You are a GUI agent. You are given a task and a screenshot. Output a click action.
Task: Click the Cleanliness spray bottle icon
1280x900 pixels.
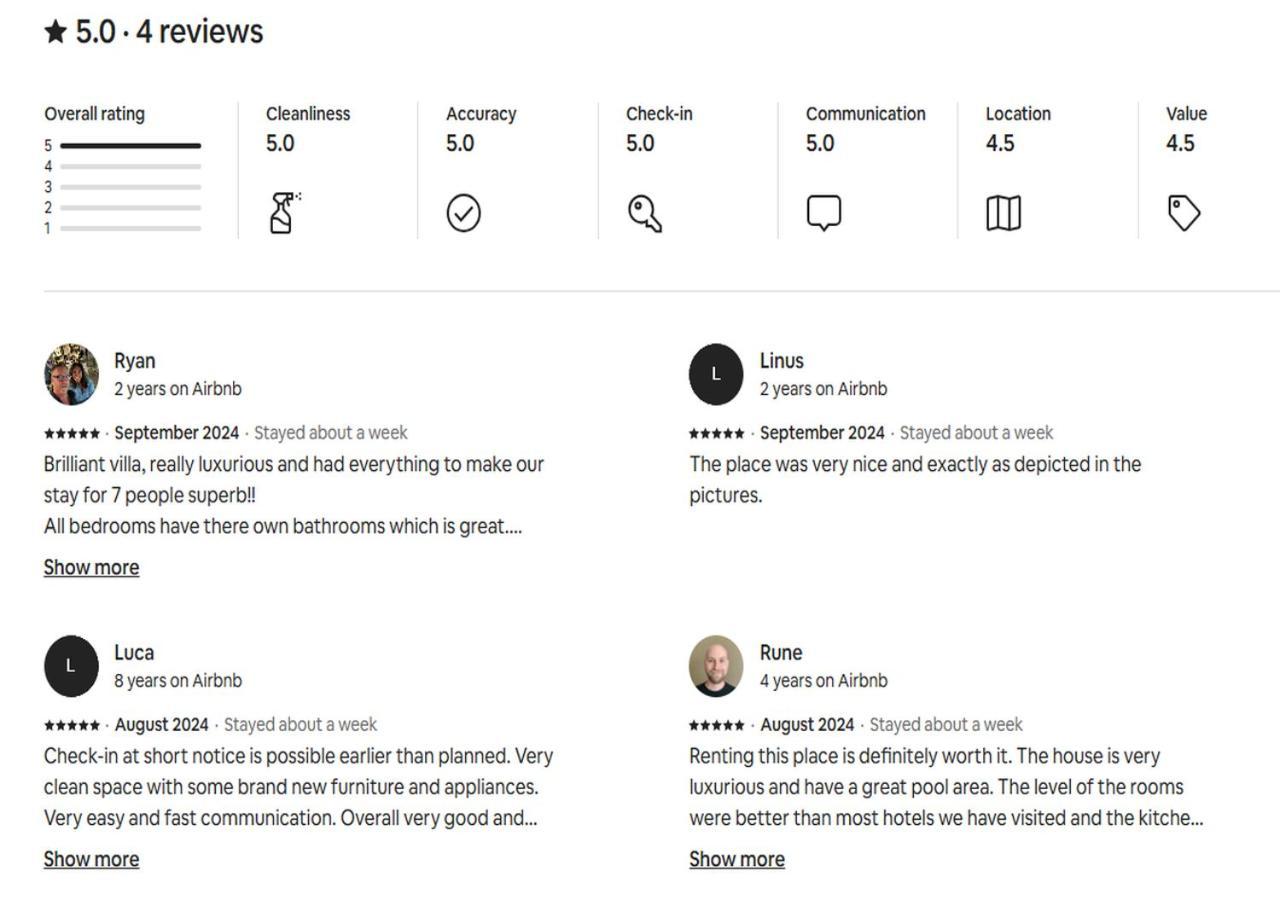coord(283,213)
